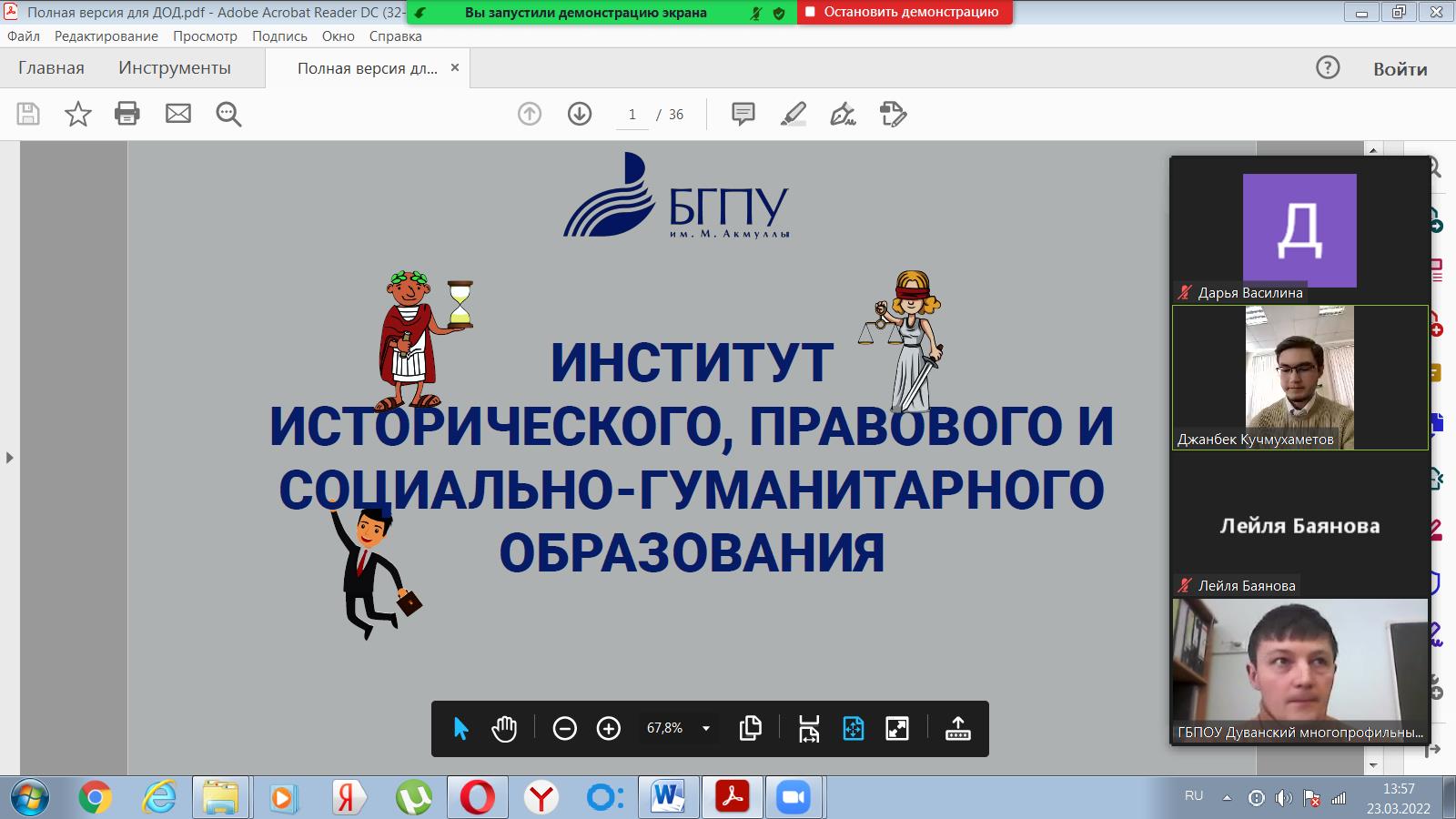The width and height of the screenshot is (1456, 819).
Task: Enable full screen mode in floating toolbar
Action: (x=897, y=728)
